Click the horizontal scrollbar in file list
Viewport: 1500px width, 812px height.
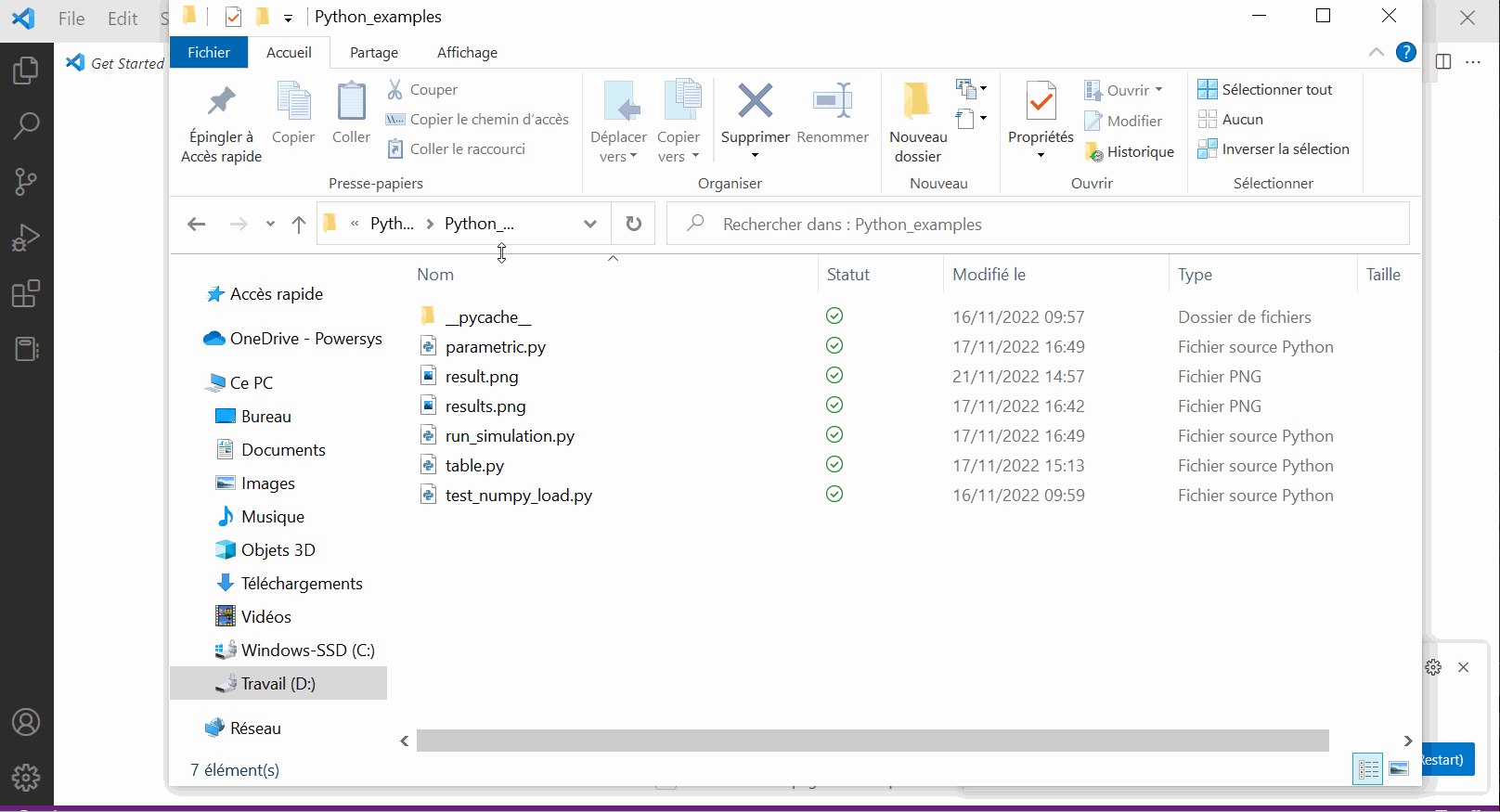pos(873,741)
